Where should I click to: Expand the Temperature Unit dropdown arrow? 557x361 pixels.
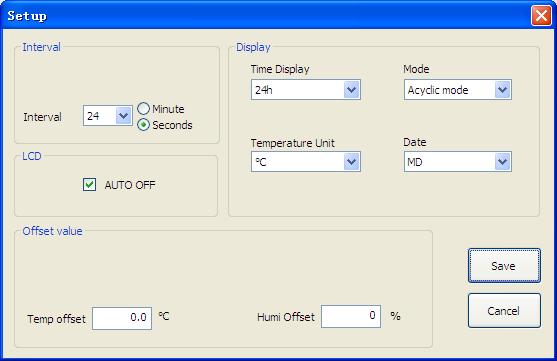click(x=352, y=162)
